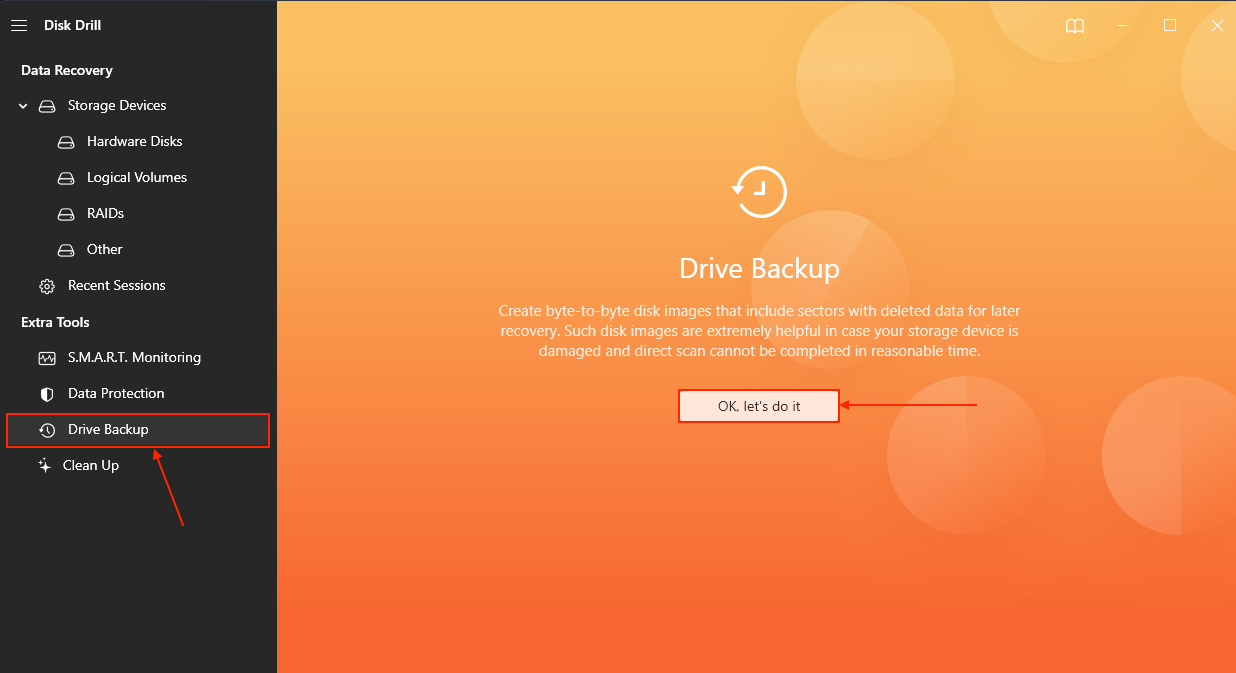The width and height of the screenshot is (1236, 673).
Task: Collapse the Storage Devices chevron
Action: click(23, 106)
